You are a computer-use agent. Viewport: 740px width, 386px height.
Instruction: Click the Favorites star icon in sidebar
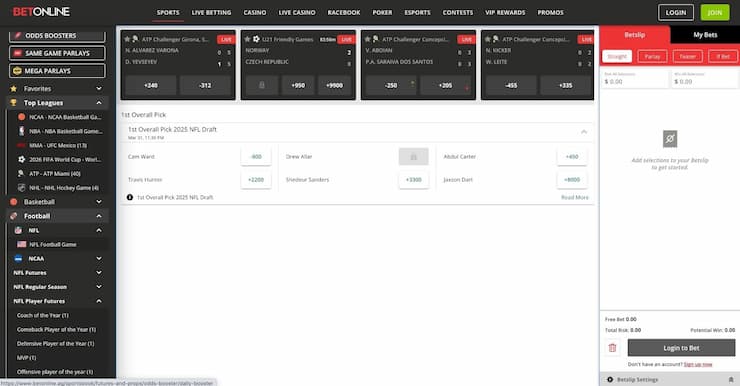coord(14,89)
